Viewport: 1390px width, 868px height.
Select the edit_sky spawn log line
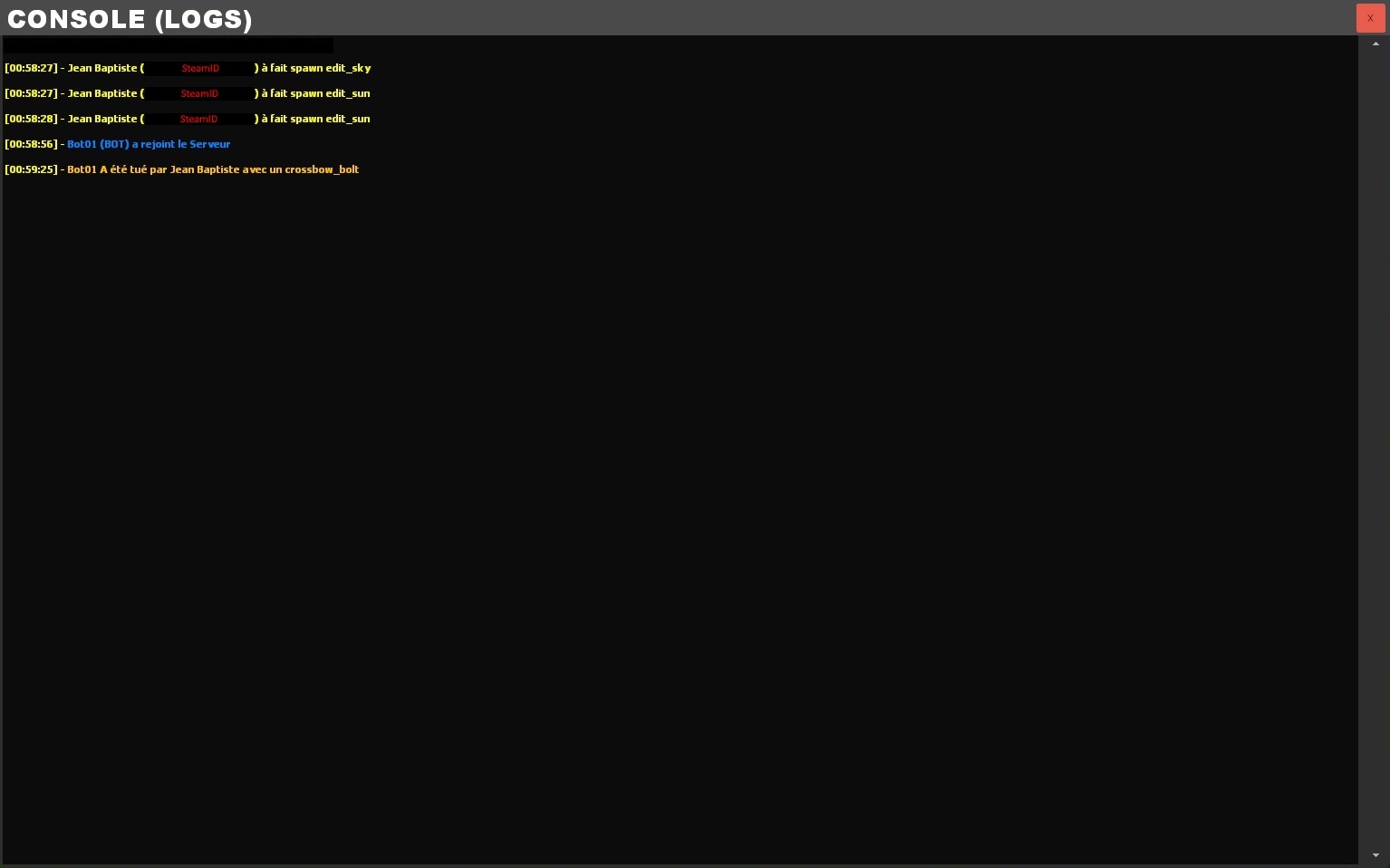[x=188, y=68]
